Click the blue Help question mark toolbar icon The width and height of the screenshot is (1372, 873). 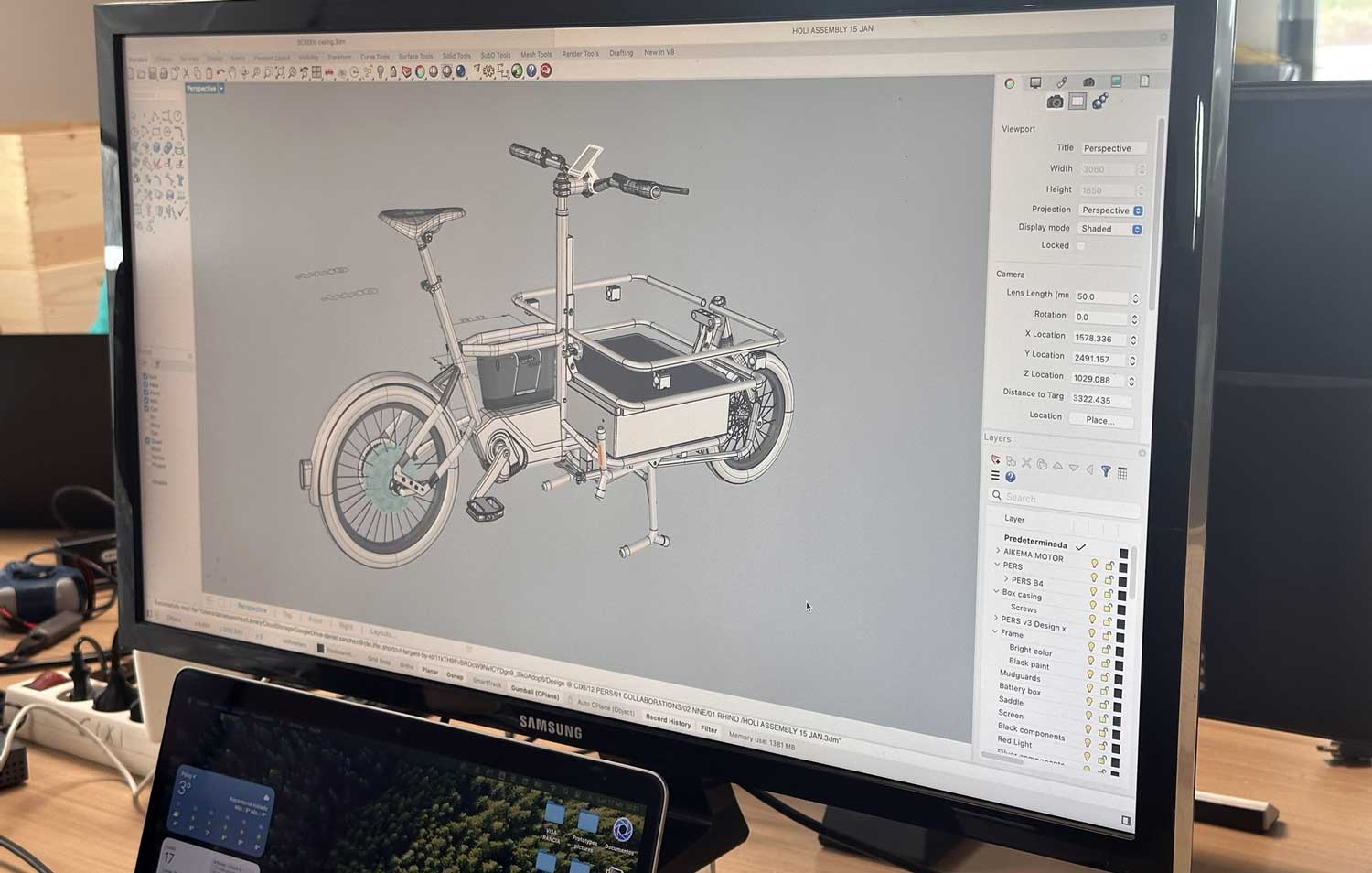tap(531, 71)
